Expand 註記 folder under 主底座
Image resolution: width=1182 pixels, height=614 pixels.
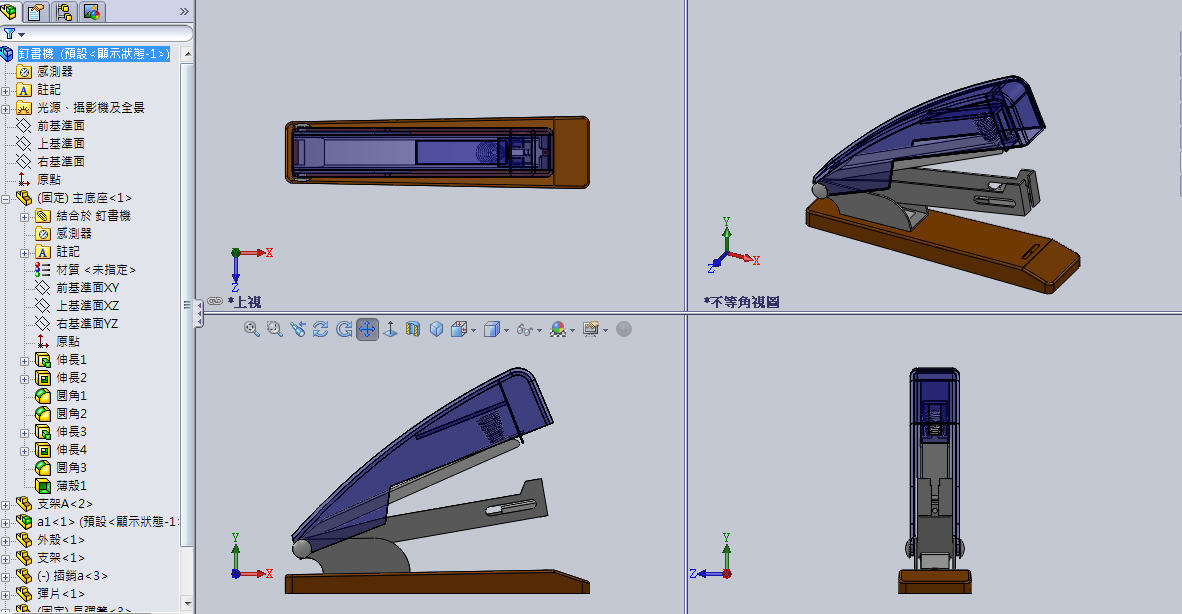pos(25,253)
